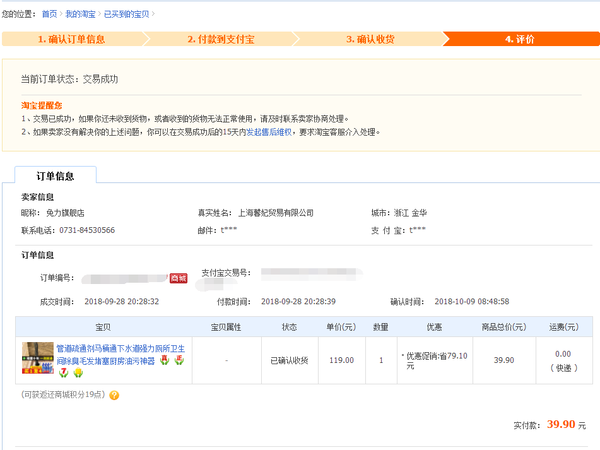Click 成交时间 value 2018-09-28 20:28:32
Image resolution: width=600 pixels, height=450 pixels.
click(x=122, y=302)
